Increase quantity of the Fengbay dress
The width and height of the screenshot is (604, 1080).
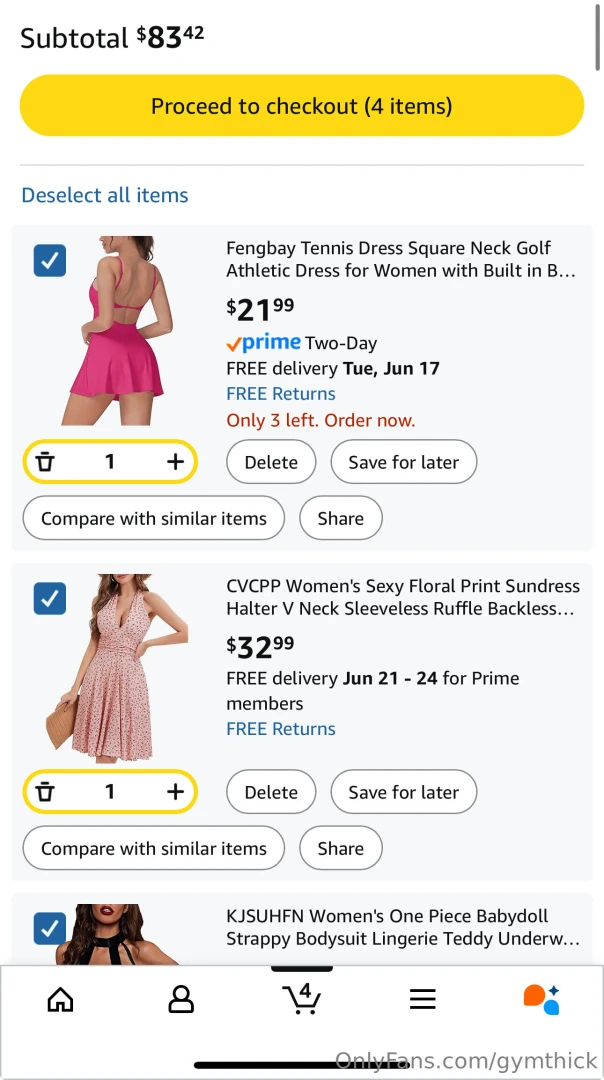pyautogui.click(x=175, y=461)
